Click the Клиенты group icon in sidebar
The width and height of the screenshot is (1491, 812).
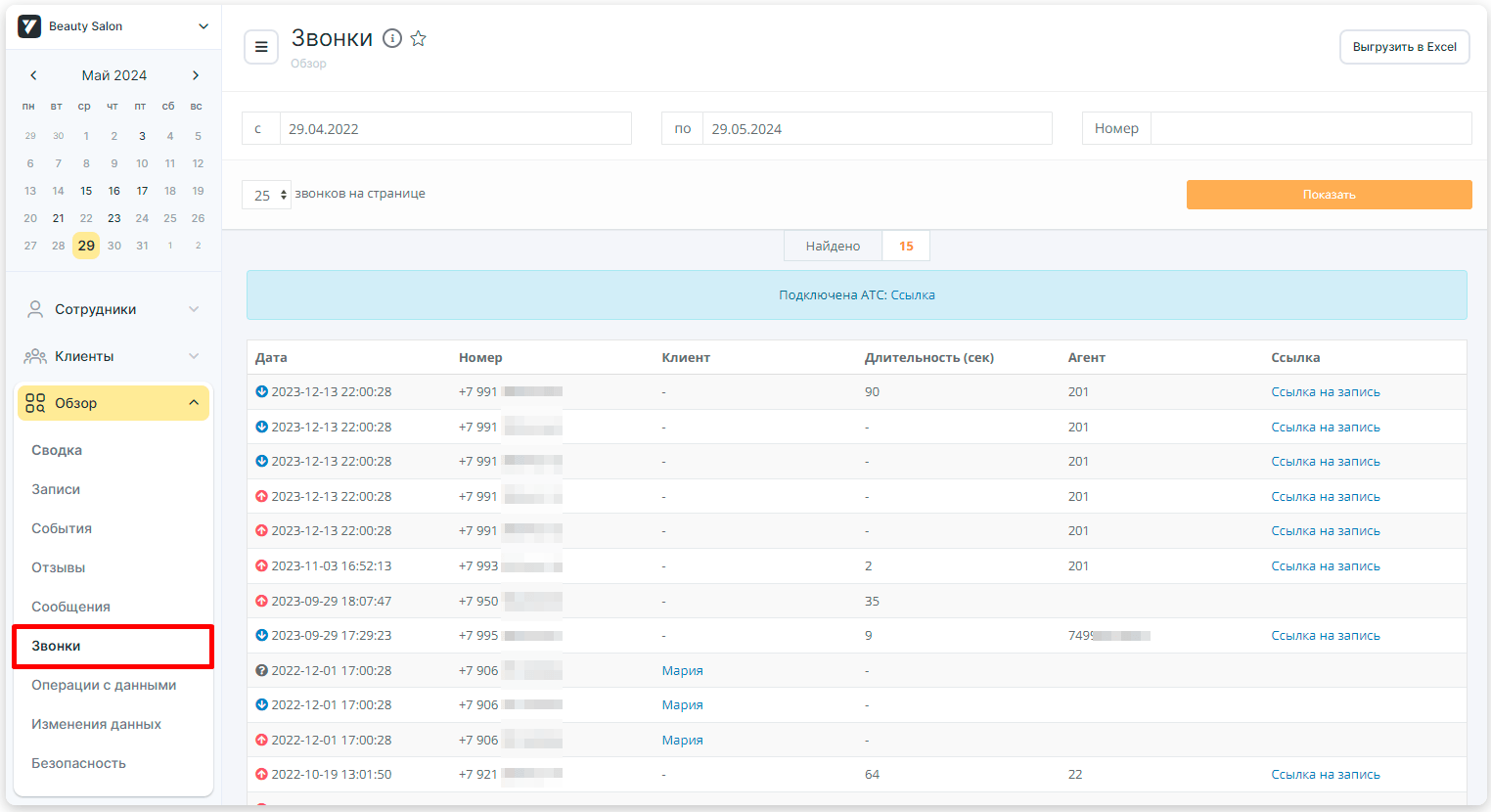pyautogui.click(x=35, y=356)
